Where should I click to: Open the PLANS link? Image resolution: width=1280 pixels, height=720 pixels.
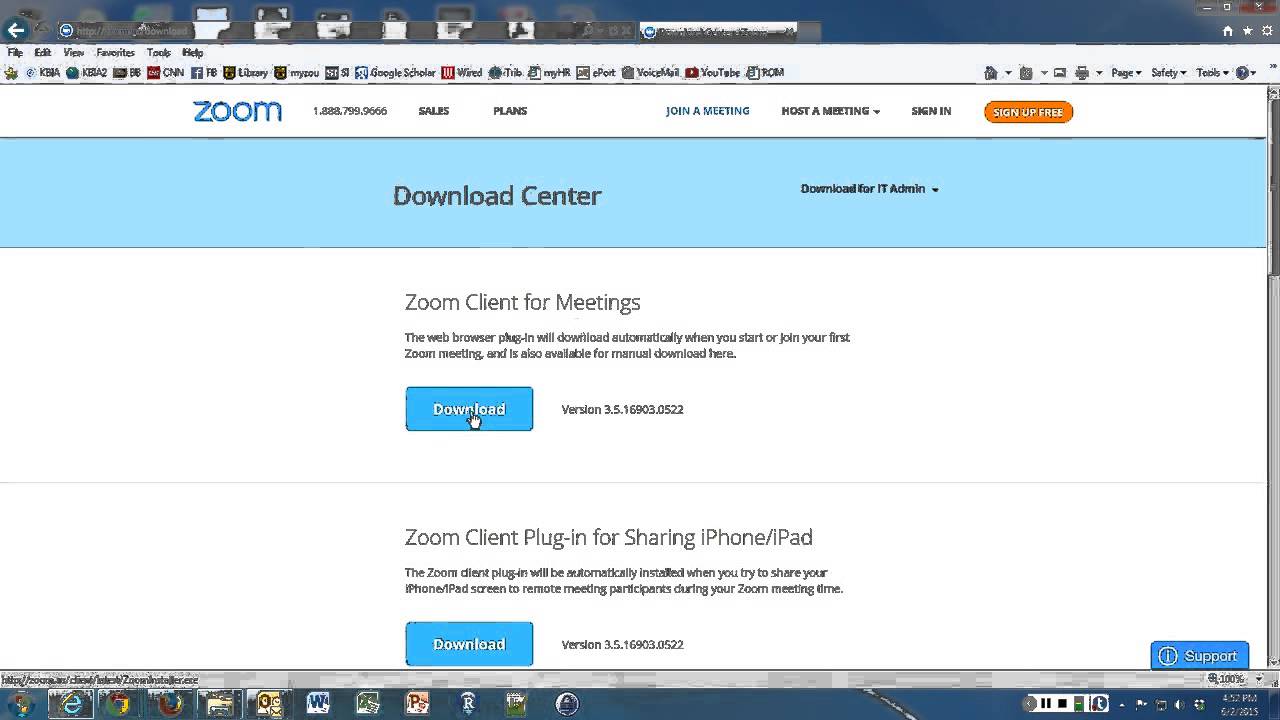pos(510,111)
